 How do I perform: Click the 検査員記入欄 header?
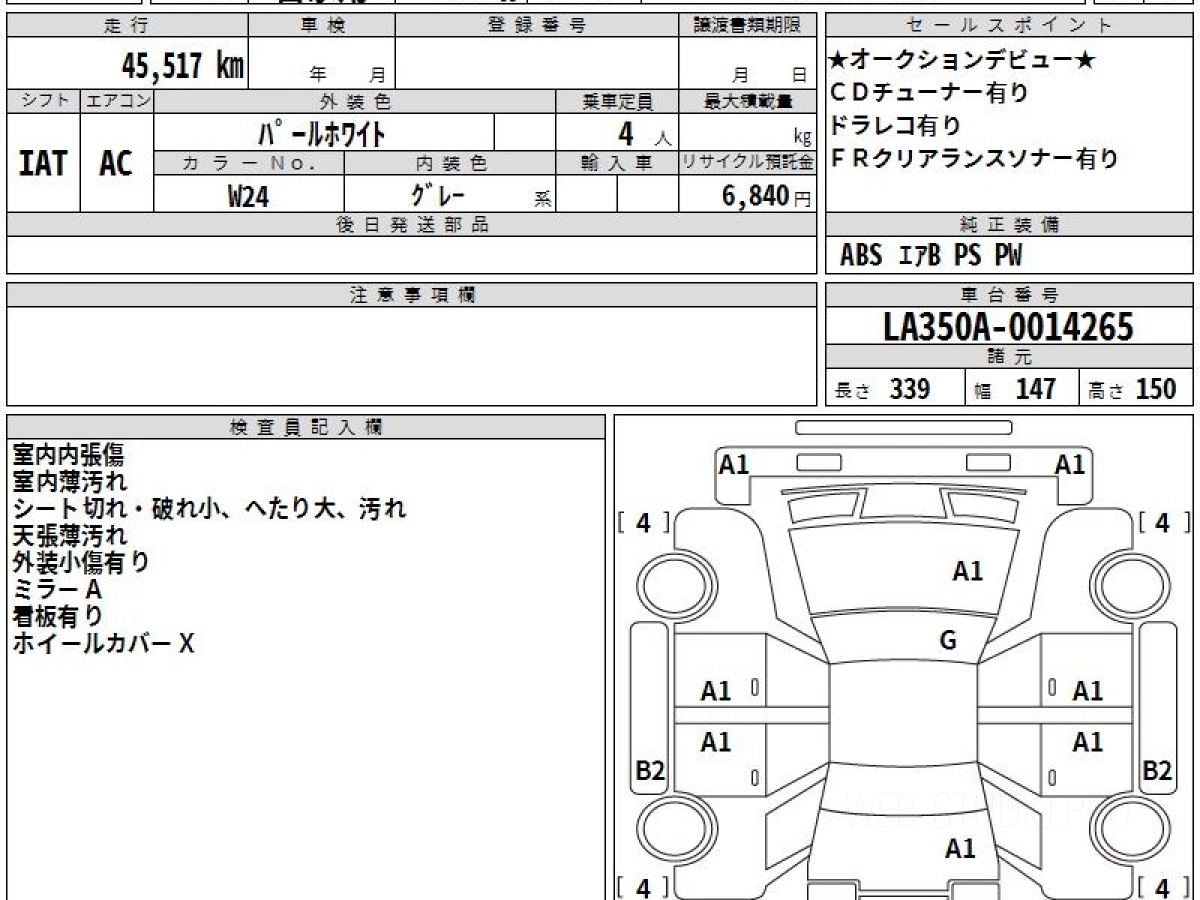[306, 427]
